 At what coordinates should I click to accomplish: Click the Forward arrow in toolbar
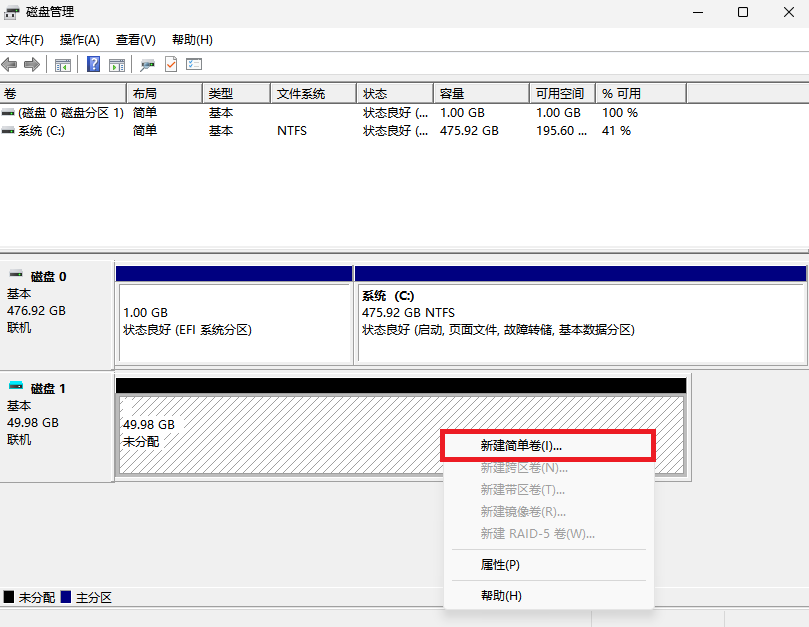point(31,65)
